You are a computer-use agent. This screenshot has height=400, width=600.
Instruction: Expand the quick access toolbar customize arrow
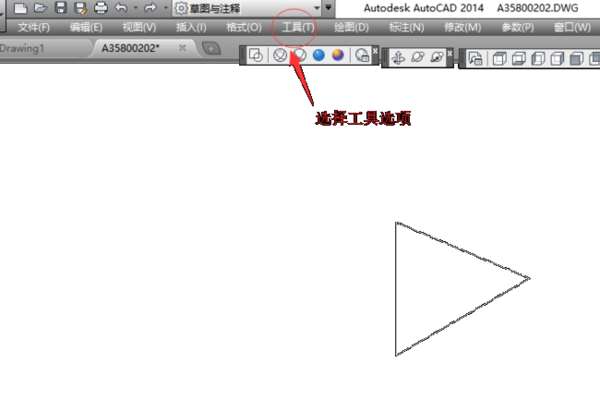pyautogui.click(x=328, y=8)
